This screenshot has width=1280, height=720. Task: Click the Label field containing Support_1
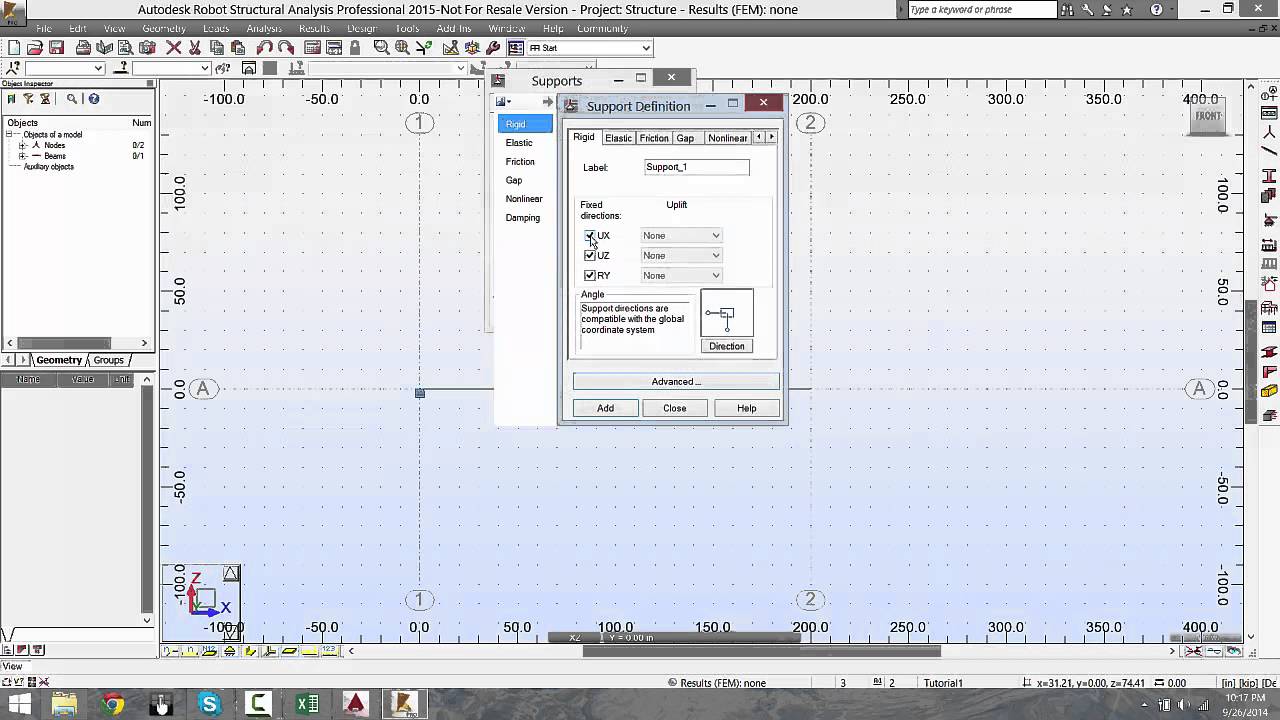tap(697, 167)
